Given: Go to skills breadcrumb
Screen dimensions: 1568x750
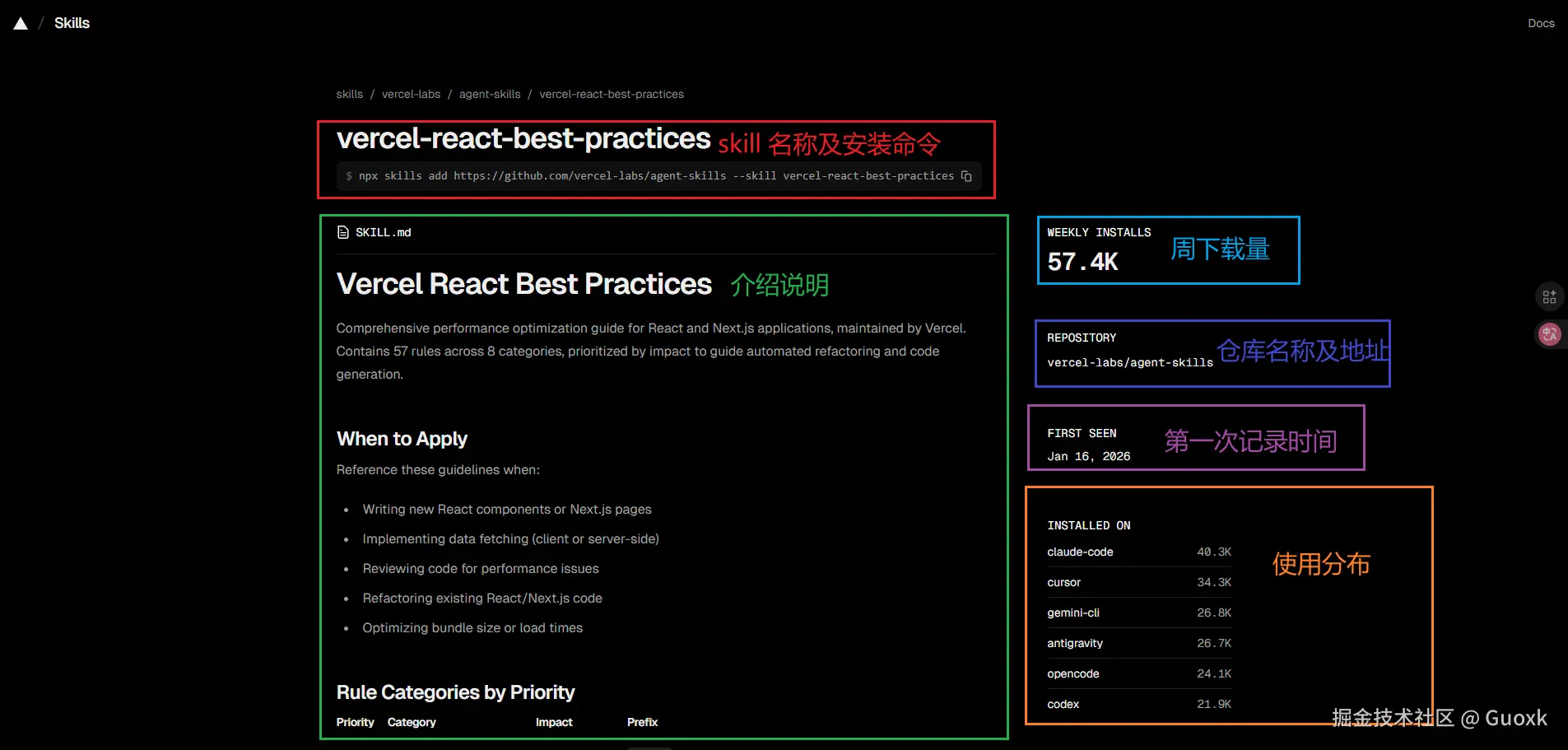Looking at the screenshot, I should tap(349, 95).
